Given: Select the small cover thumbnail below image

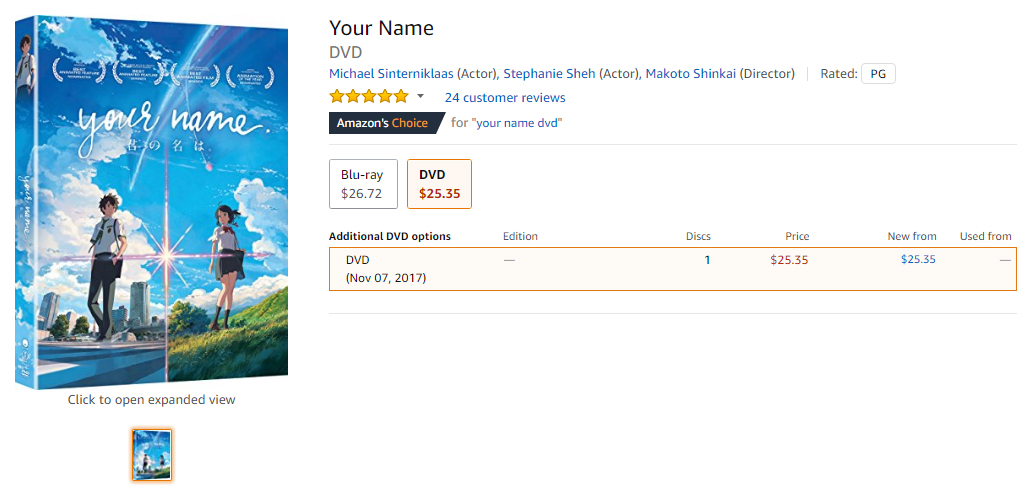Looking at the screenshot, I should pos(152,455).
